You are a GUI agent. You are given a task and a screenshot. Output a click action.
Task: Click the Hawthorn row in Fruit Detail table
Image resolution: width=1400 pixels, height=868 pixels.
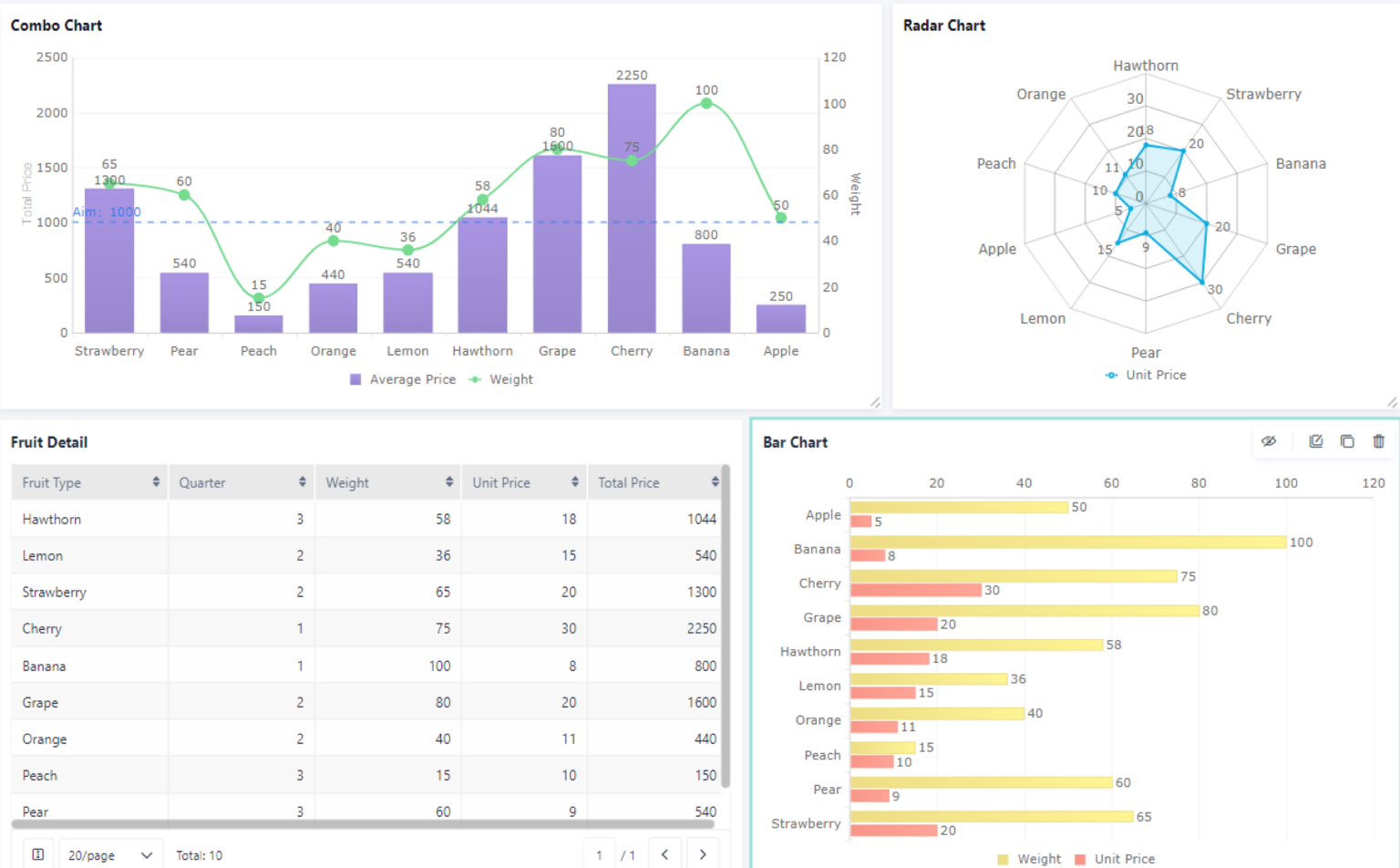[365, 519]
